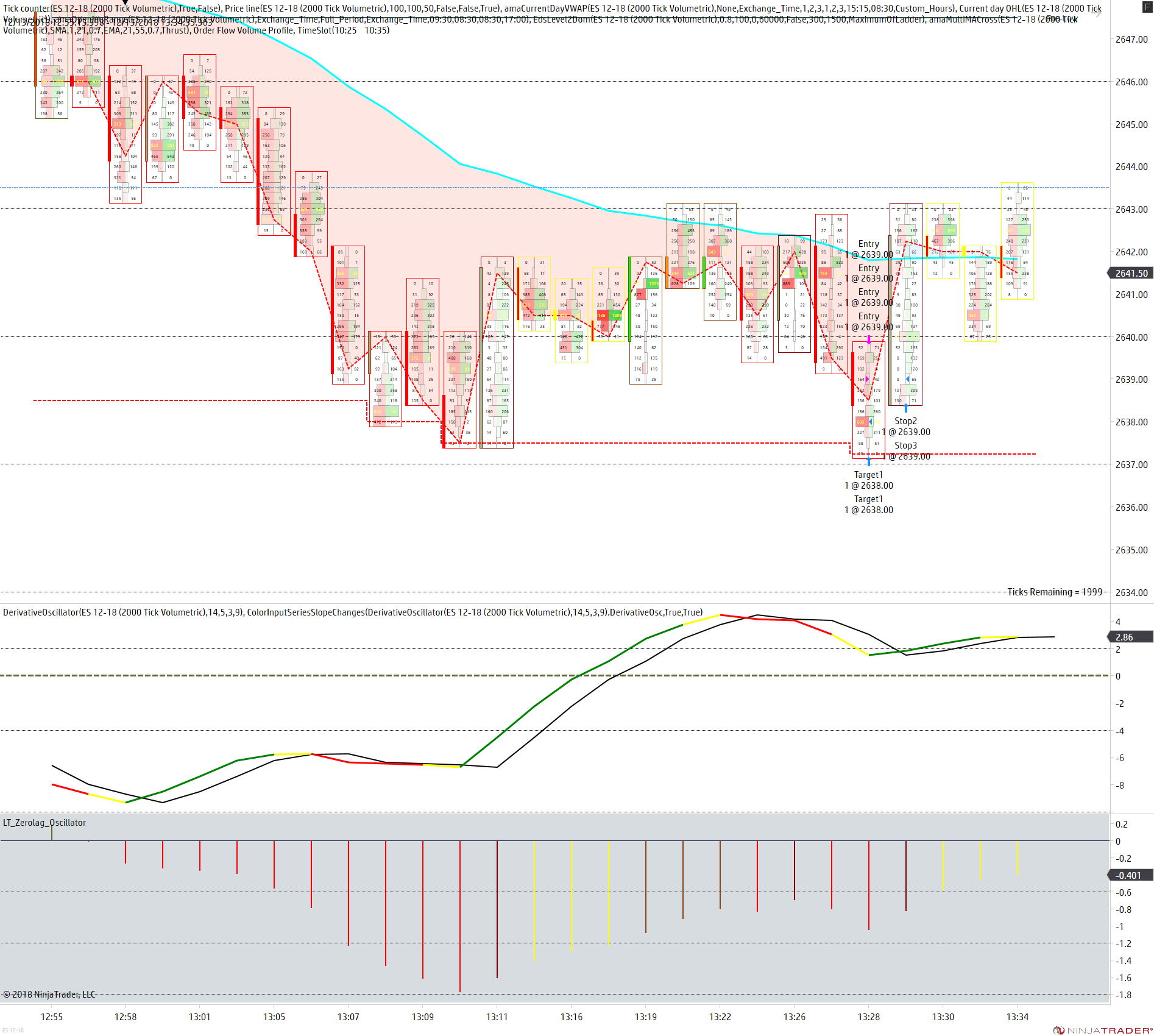Viewport: 1154px width, 1036px height.
Task: Click the 2646.00 price axis label
Action: click(1131, 82)
